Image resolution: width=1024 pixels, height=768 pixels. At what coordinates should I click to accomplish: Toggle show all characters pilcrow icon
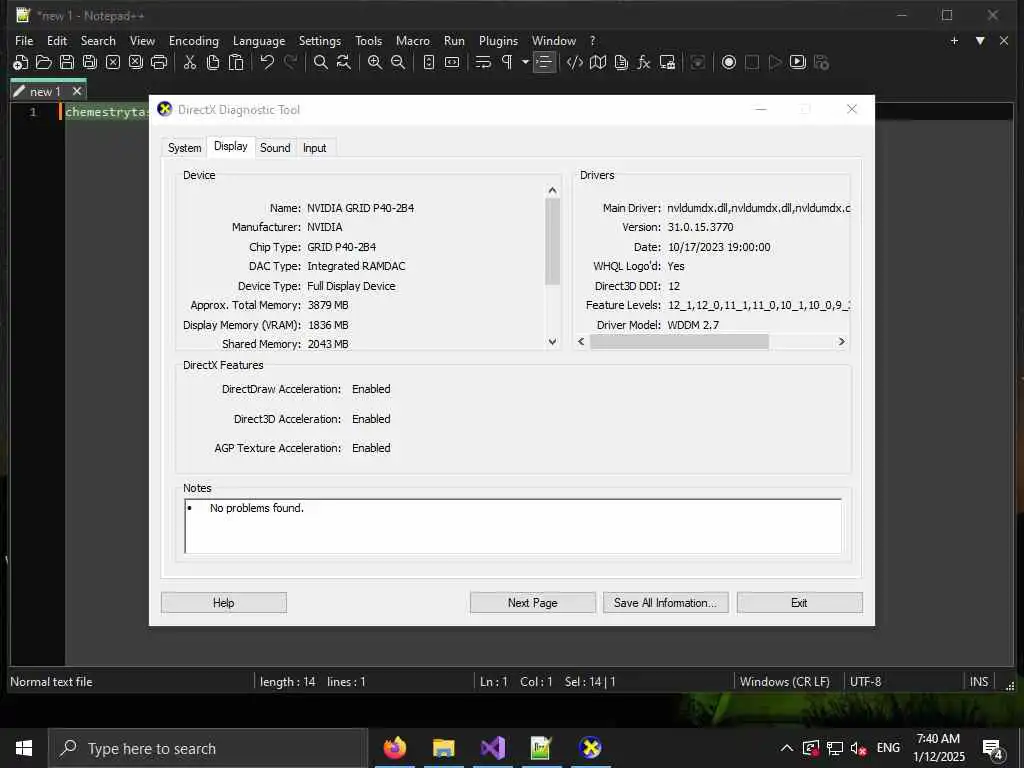coord(507,63)
